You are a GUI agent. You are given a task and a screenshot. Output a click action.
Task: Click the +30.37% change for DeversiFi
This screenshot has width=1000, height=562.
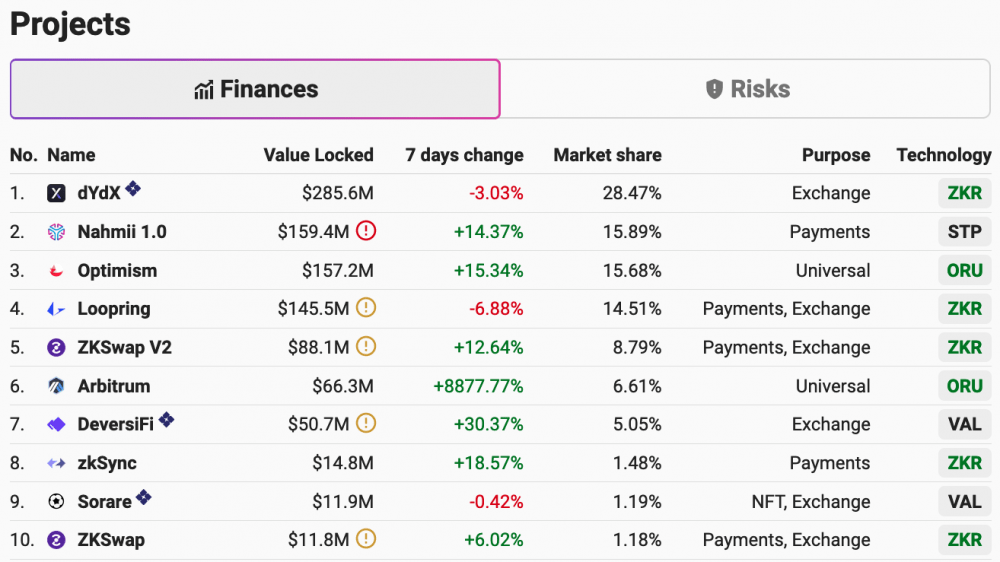(x=489, y=425)
